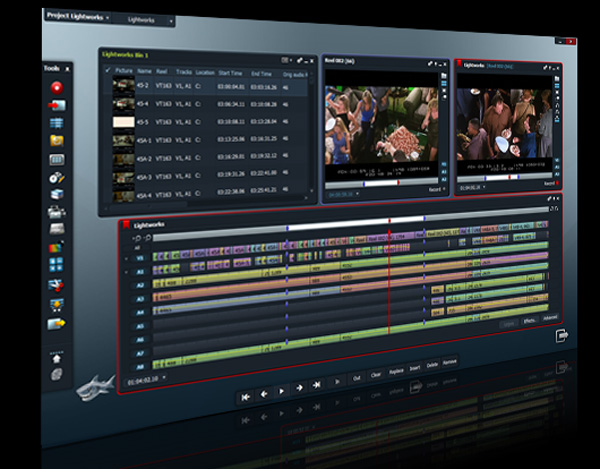Viewport: 600px width, 469px height.
Task: Open the yellow folder Search tool
Action: coord(57,141)
